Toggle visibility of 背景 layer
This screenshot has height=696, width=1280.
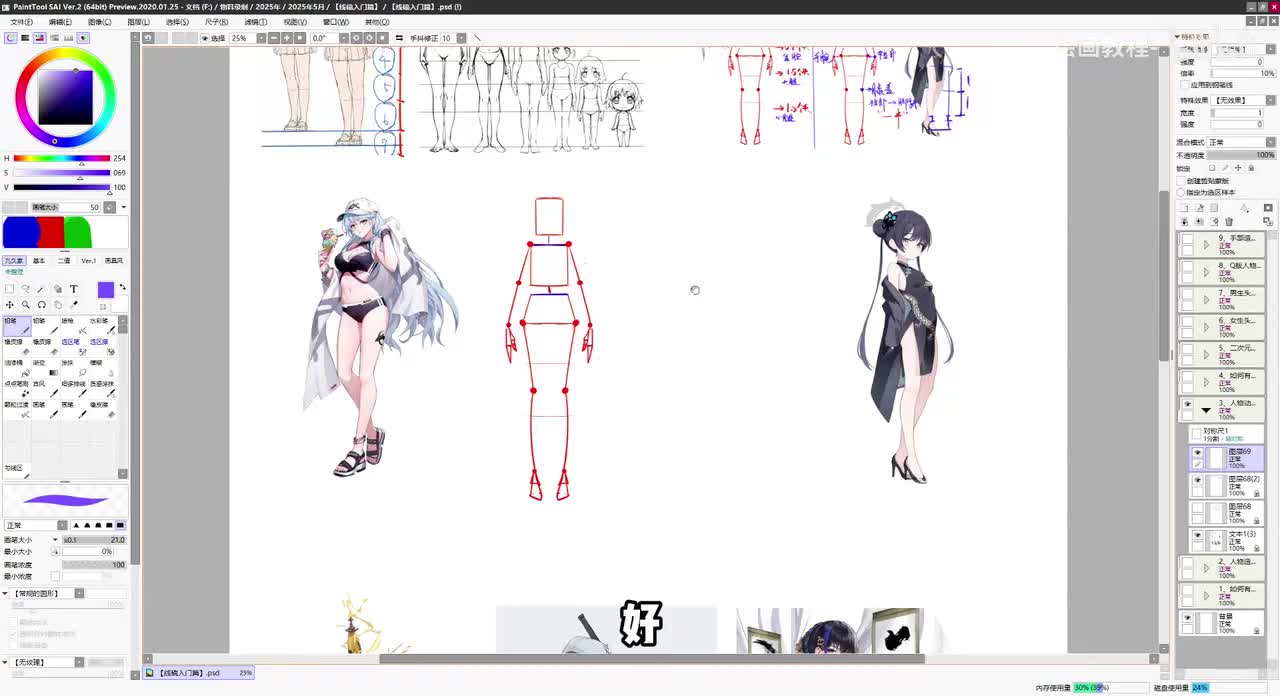coord(1187,619)
